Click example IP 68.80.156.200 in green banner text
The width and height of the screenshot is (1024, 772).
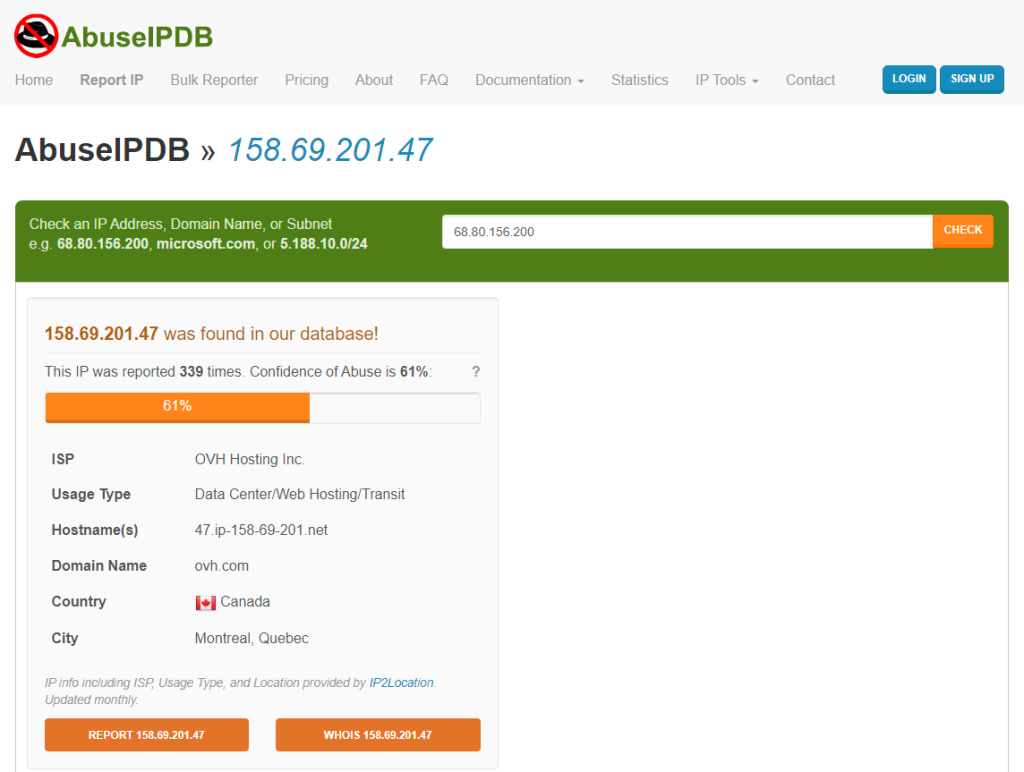click(103, 244)
